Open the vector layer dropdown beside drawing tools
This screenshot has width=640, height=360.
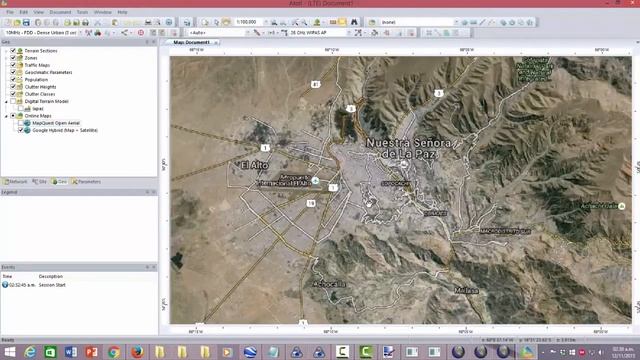pos(456,22)
